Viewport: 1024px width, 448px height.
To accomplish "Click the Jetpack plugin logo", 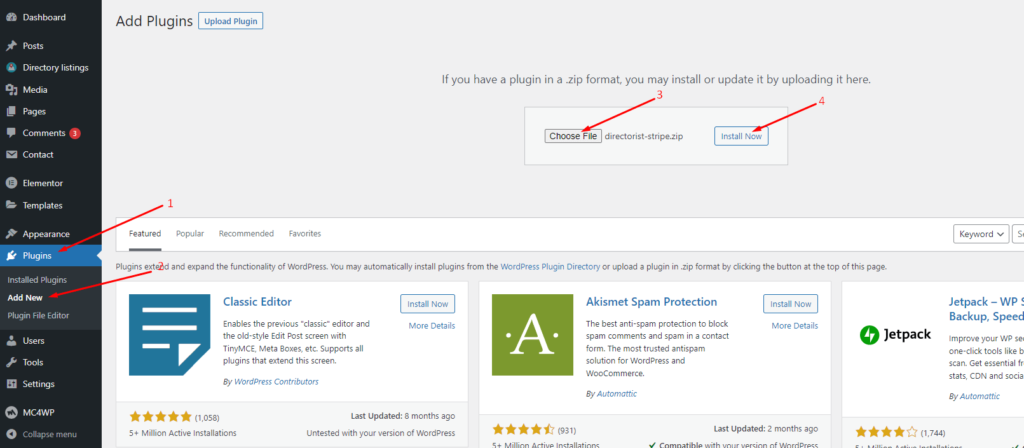I will point(895,335).
